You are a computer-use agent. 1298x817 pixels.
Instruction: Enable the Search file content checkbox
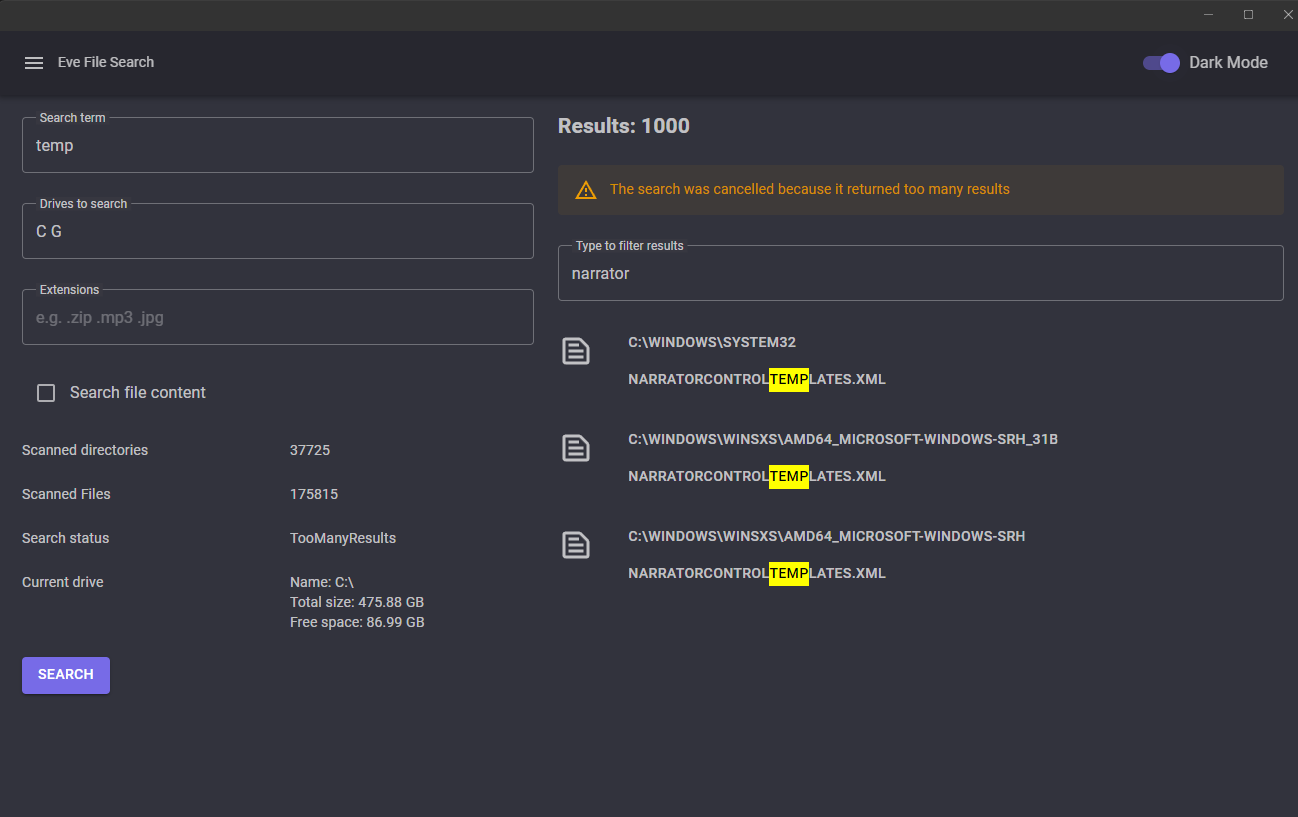click(x=46, y=393)
